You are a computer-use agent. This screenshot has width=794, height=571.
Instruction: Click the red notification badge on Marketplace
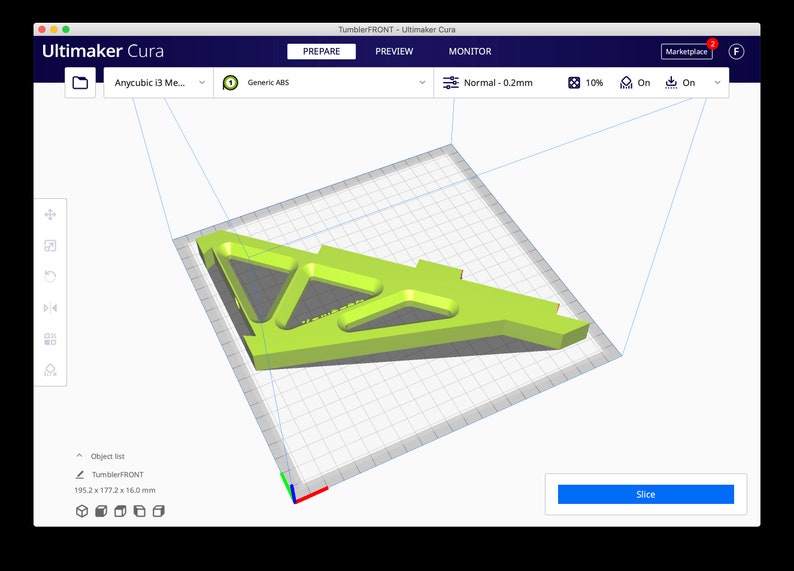712,44
